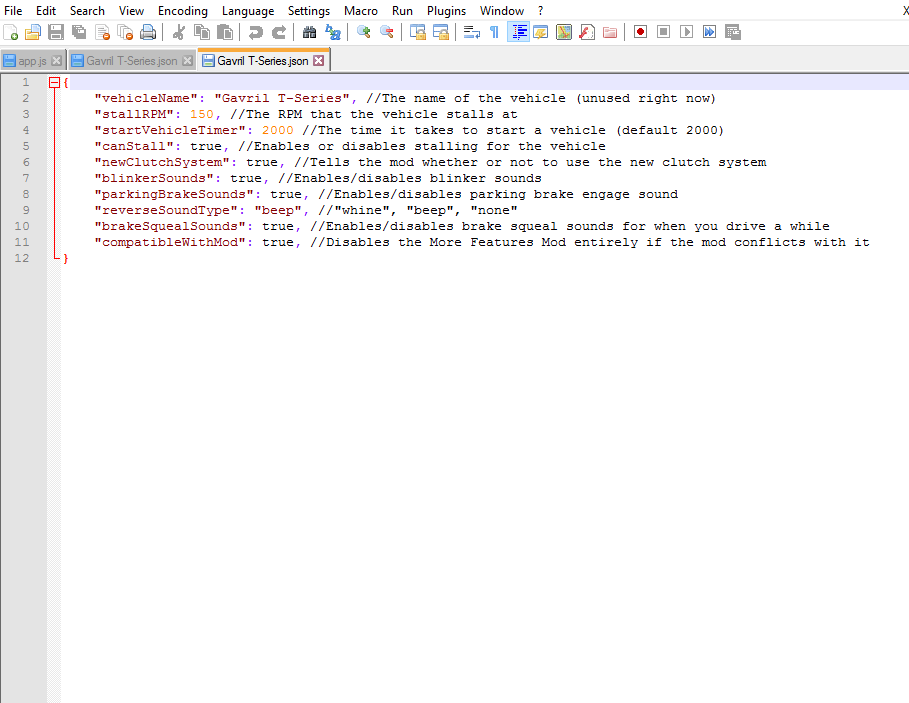Click the active orange-topped Gavril T-Series.json tab

click(x=262, y=61)
